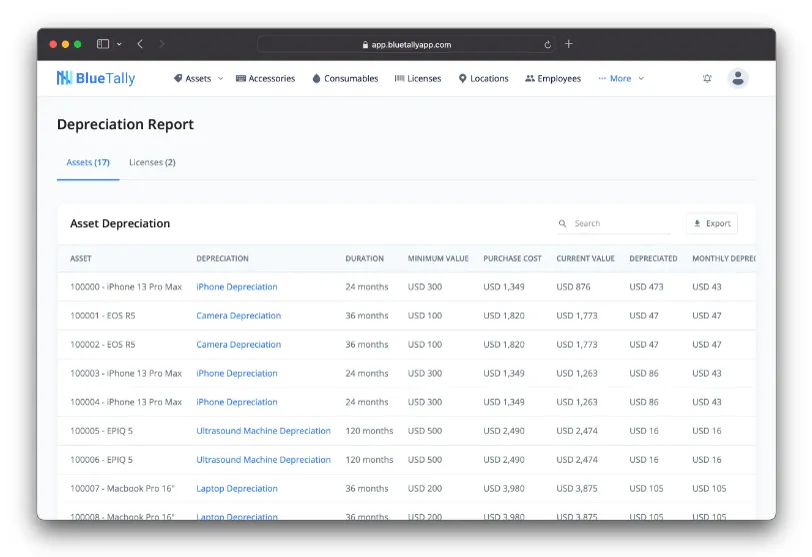Screen dimensions: 812x557
Task: Click the Asset Depreciation table title
Action: 120,224
